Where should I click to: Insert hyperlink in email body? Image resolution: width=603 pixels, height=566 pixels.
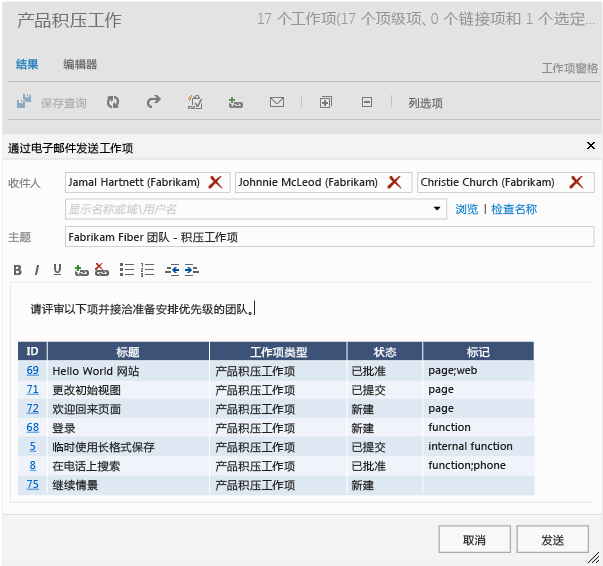81,270
